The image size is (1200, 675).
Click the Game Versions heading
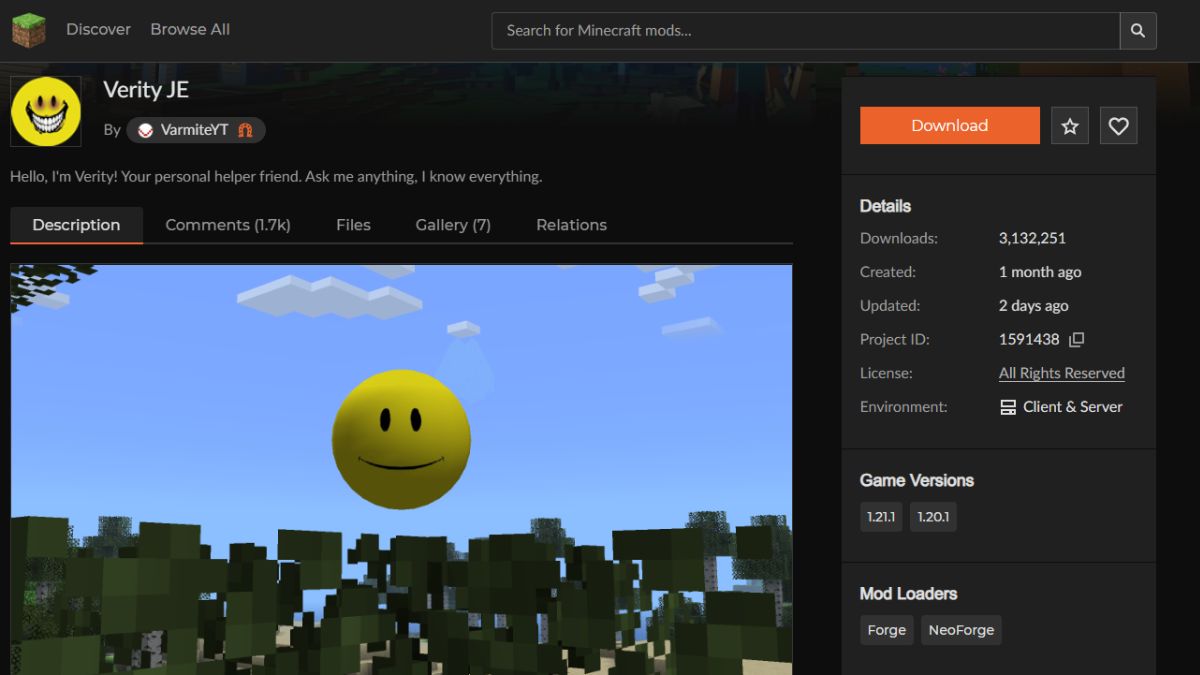917,480
